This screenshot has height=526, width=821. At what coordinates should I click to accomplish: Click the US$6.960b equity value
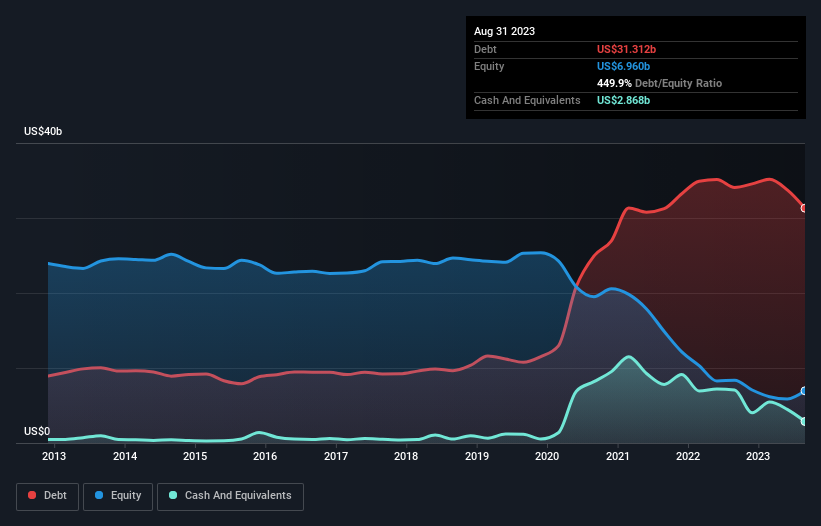coord(623,66)
